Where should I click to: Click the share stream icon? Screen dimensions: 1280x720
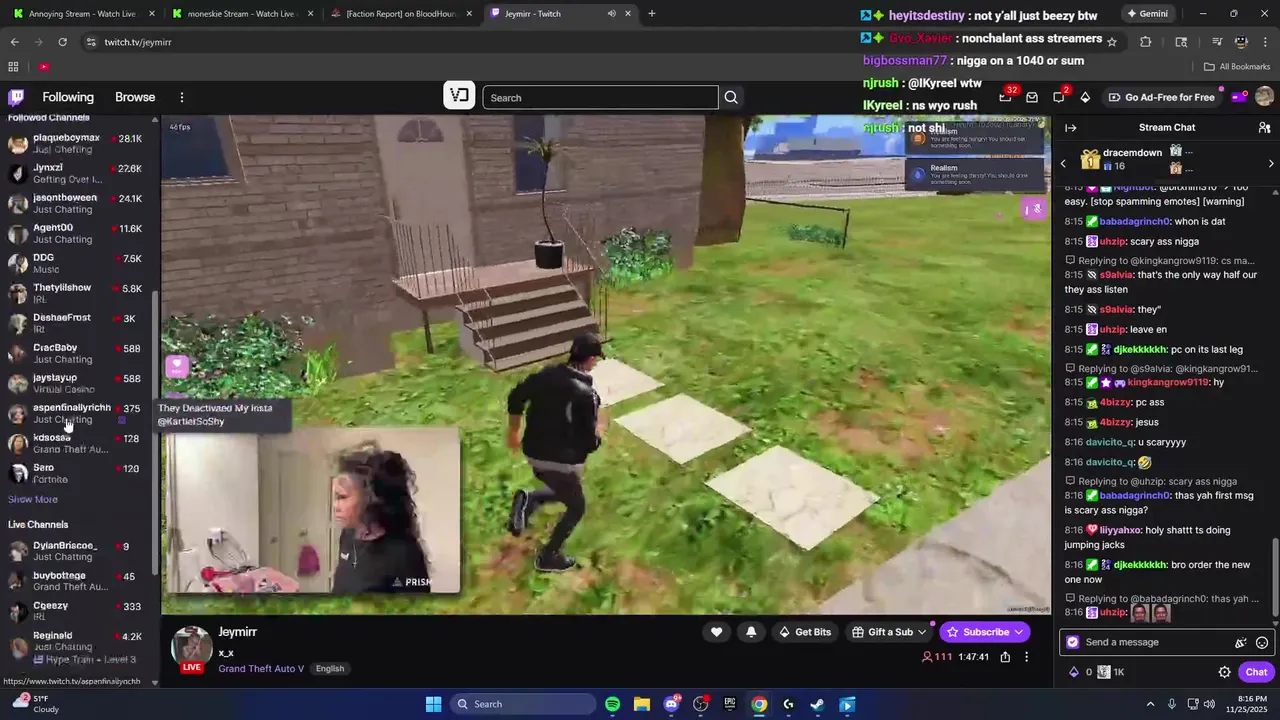point(1005,657)
